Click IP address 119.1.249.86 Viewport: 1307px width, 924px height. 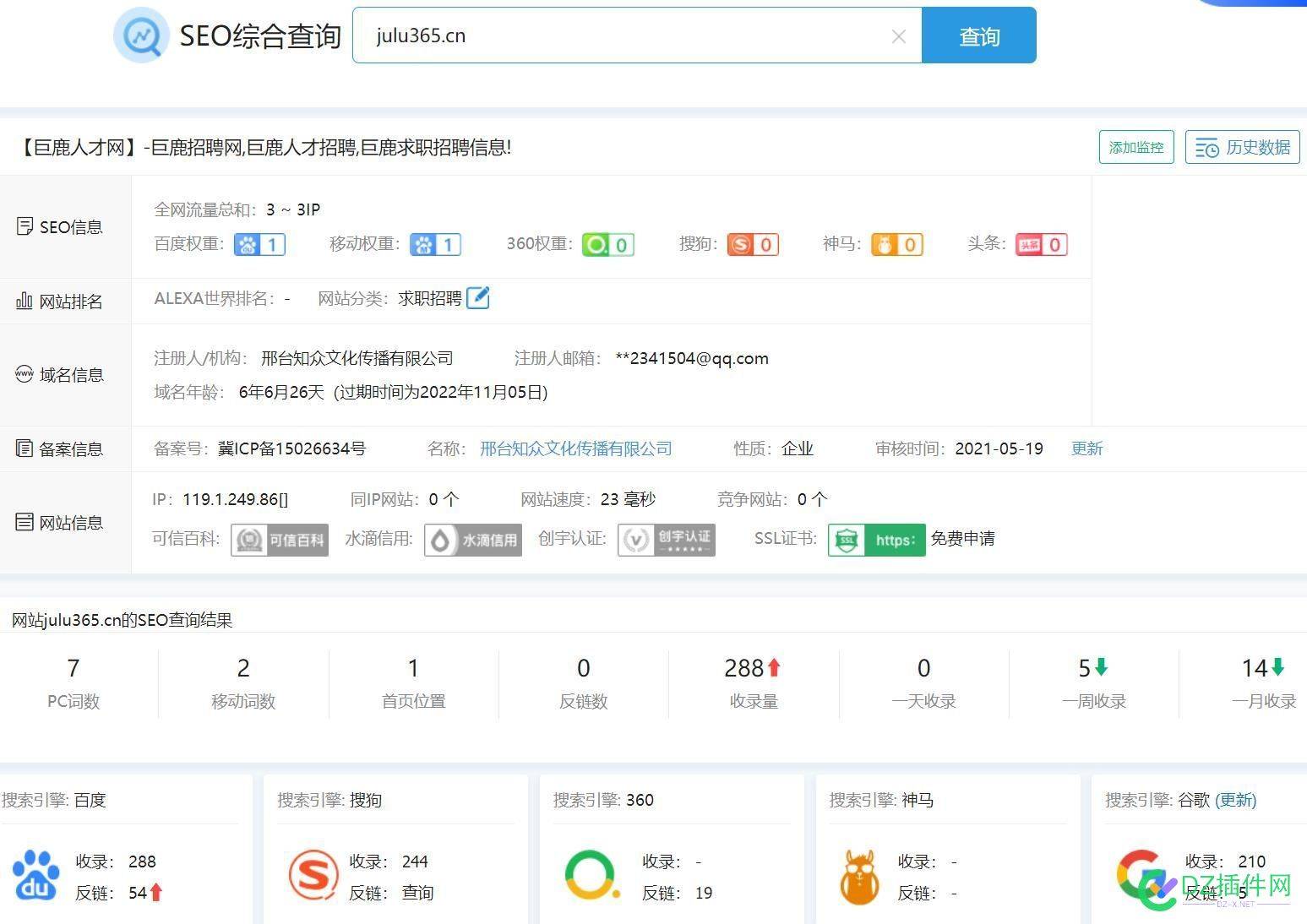pyautogui.click(x=231, y=499)
